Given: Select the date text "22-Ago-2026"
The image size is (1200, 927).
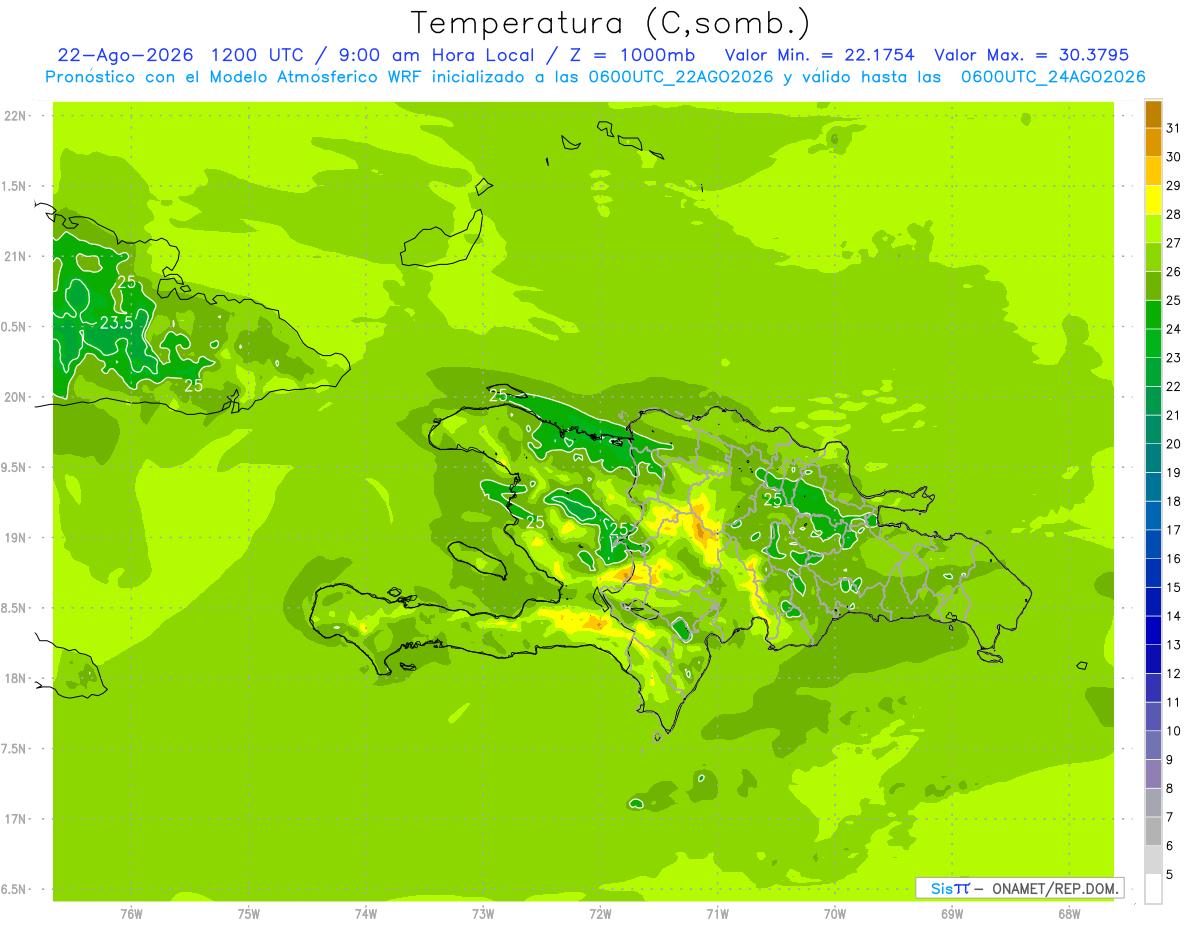Looking at the screenshot, I should pos(126,55).
